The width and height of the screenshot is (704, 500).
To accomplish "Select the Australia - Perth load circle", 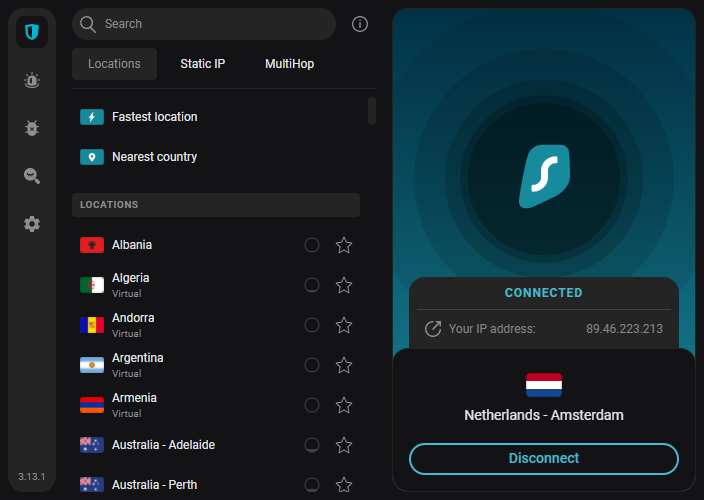I will tap(312, 484).
